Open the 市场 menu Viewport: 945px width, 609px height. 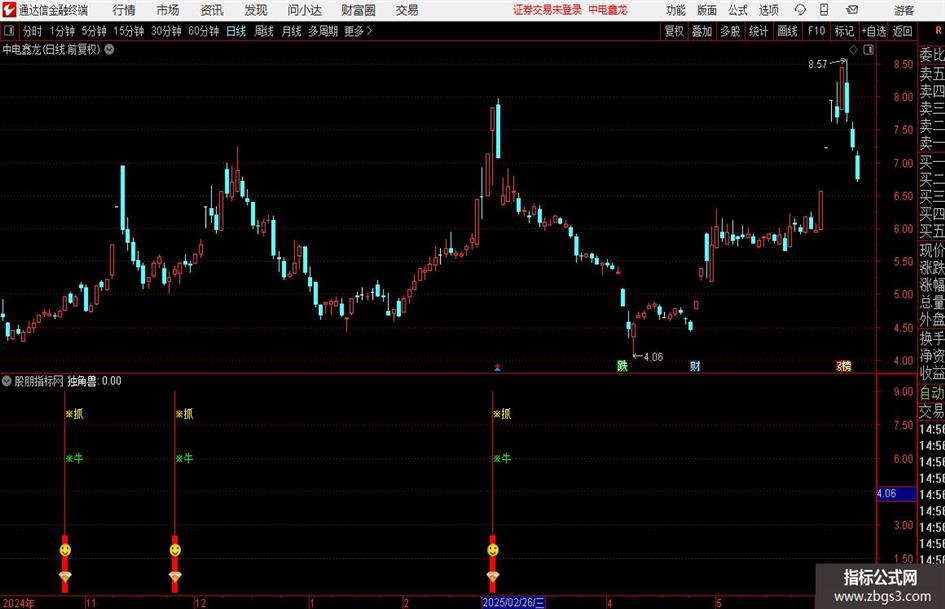point(168,10)
